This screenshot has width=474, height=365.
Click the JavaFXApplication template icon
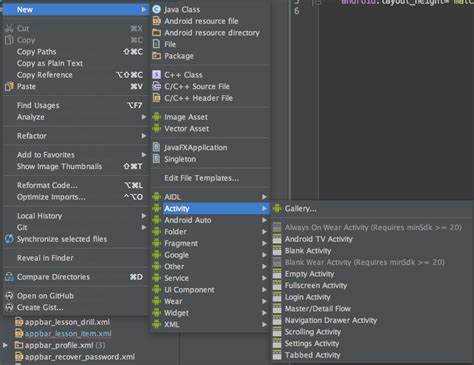(156, 147)
